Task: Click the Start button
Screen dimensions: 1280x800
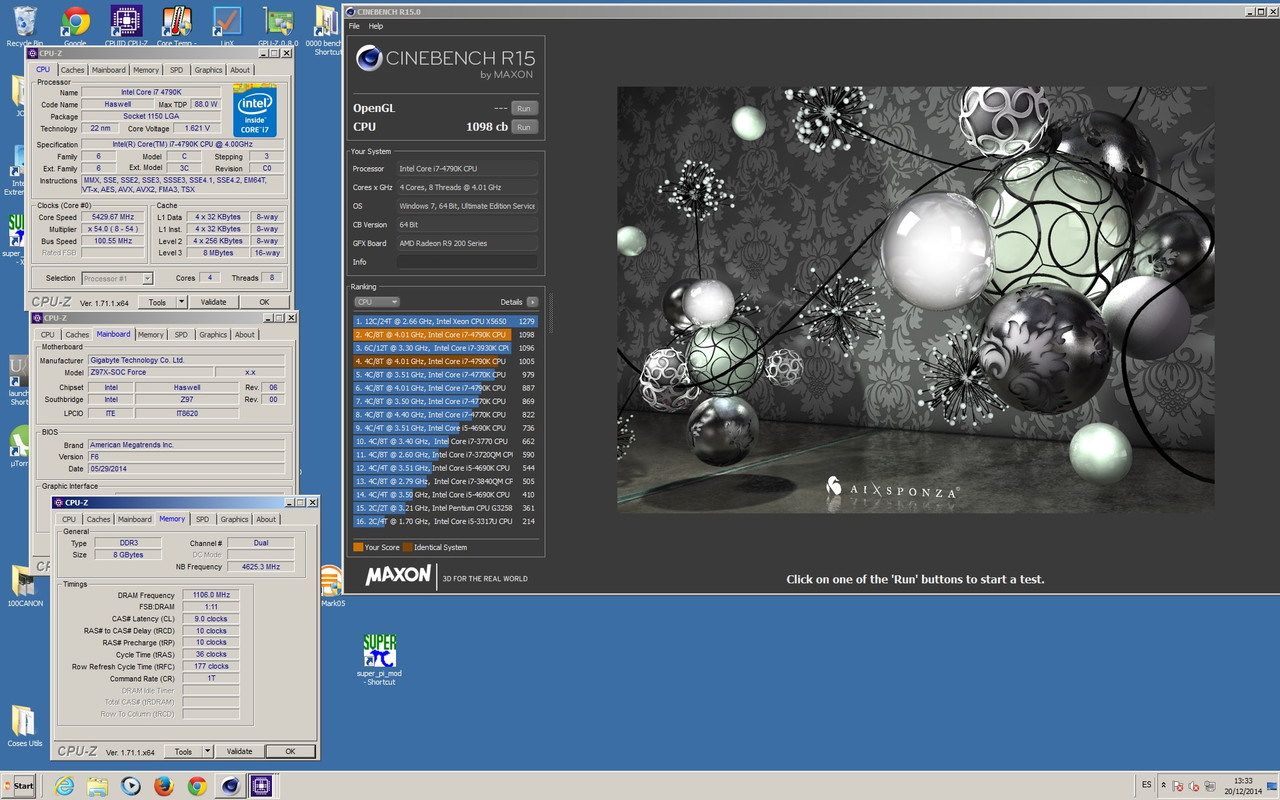Action: tap(18, 786)
